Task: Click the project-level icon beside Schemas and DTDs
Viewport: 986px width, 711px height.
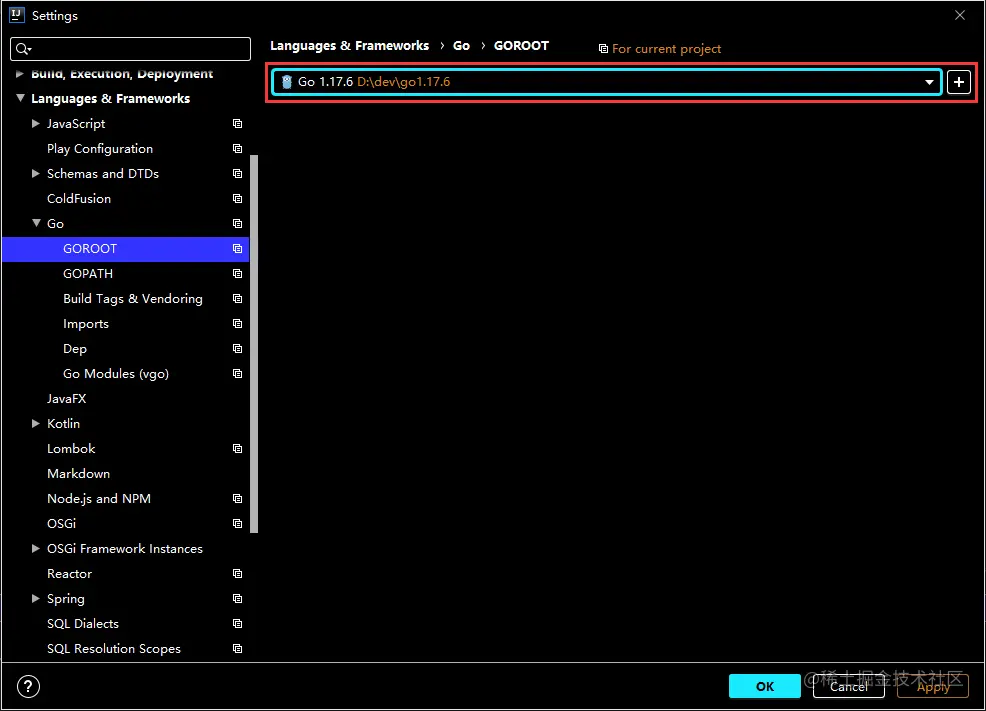Action: click(237, 174)
